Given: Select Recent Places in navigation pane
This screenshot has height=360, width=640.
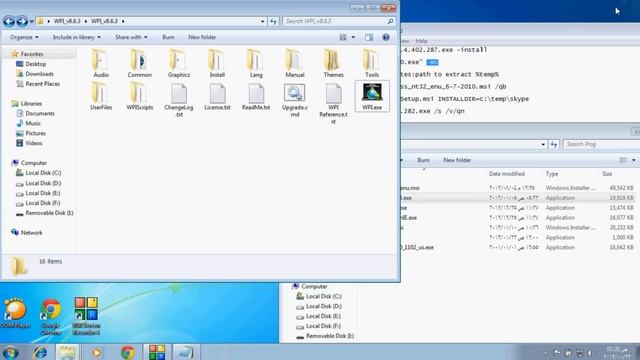Looking at the screenshot, I should click(42, 84).
